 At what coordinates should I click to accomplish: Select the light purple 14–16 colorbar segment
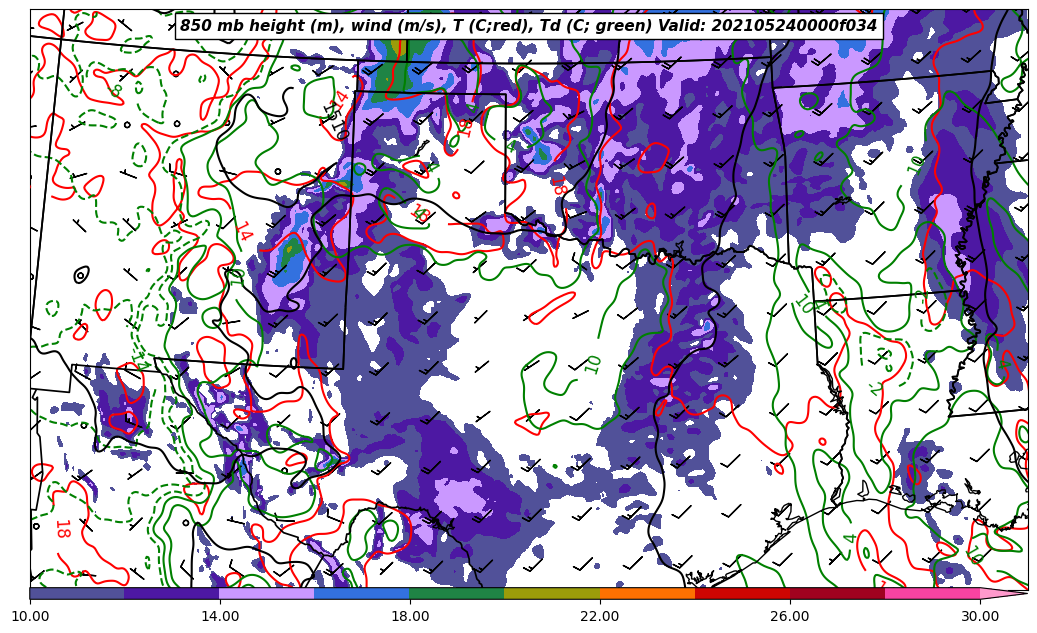click(x=267, y=593)
